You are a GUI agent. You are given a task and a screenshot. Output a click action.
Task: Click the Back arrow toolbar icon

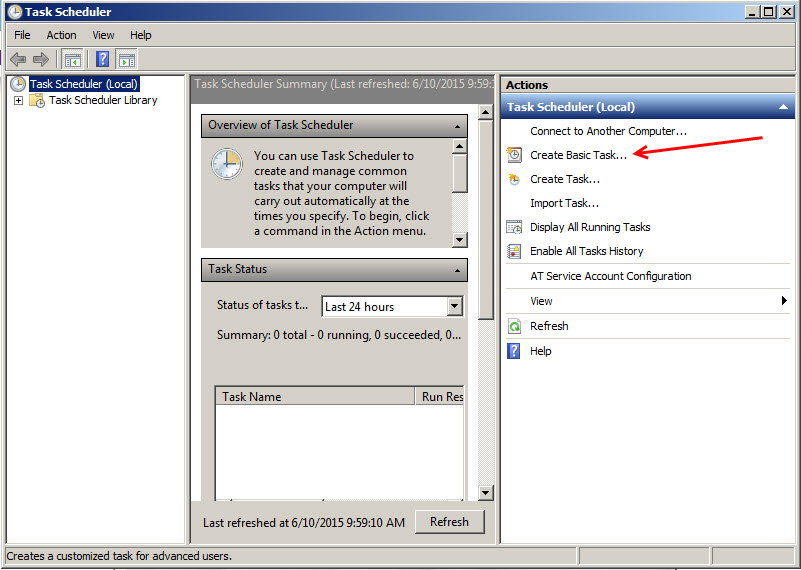click(x=18, y=60)
